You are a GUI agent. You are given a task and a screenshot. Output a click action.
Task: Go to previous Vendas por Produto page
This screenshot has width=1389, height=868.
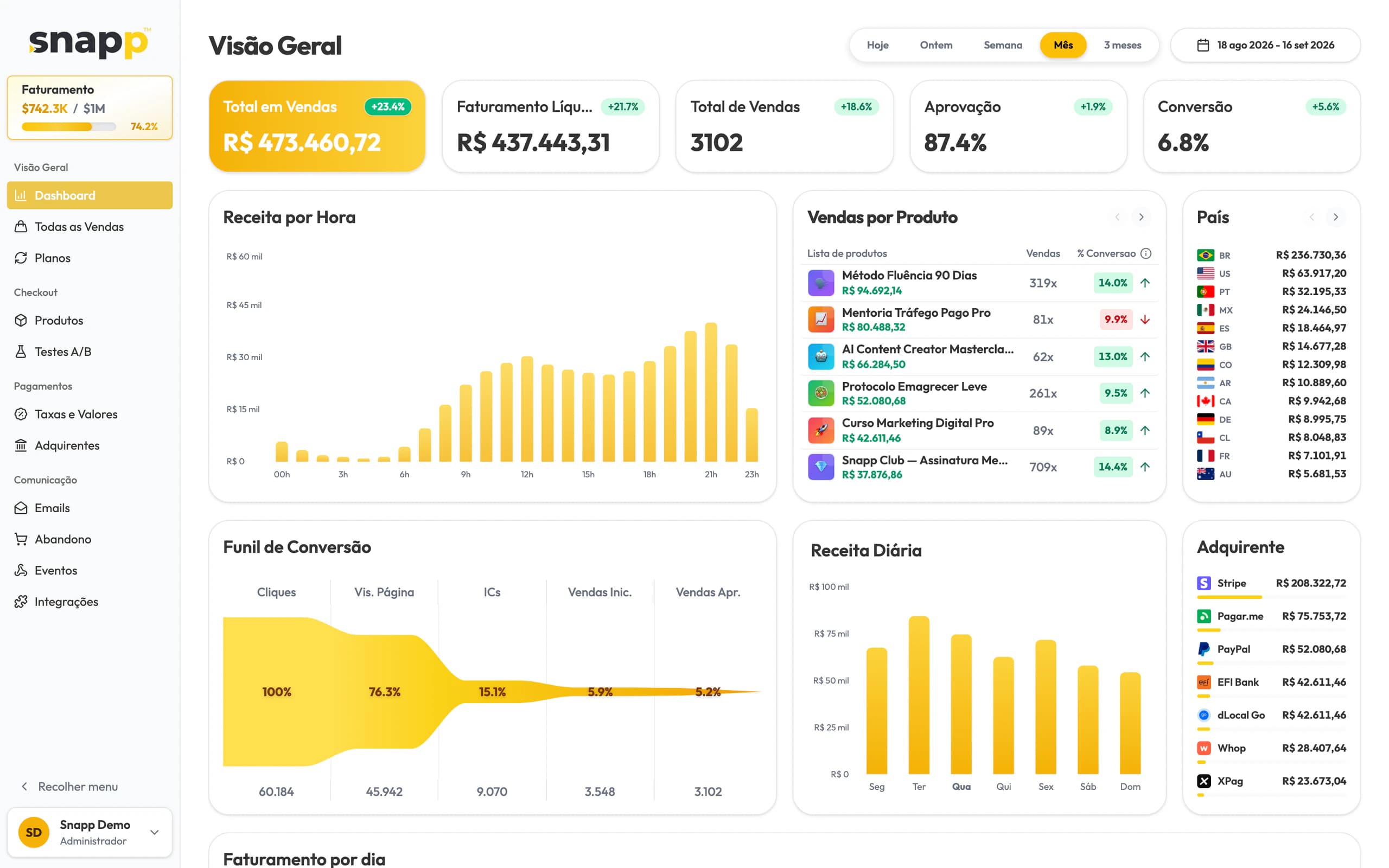(x=1117, y=217)
